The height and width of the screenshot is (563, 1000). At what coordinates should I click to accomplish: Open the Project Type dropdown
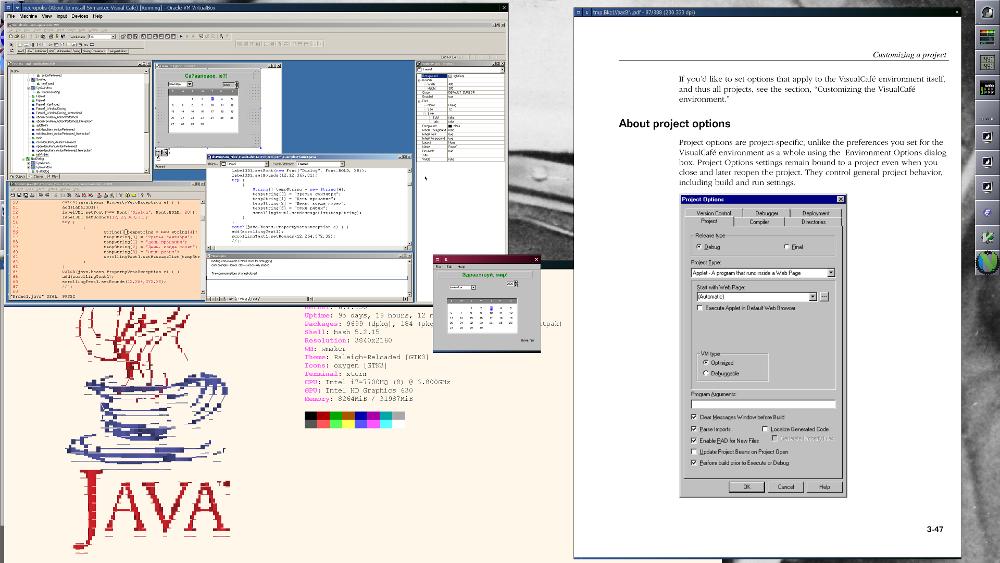[x=830, y=273]
